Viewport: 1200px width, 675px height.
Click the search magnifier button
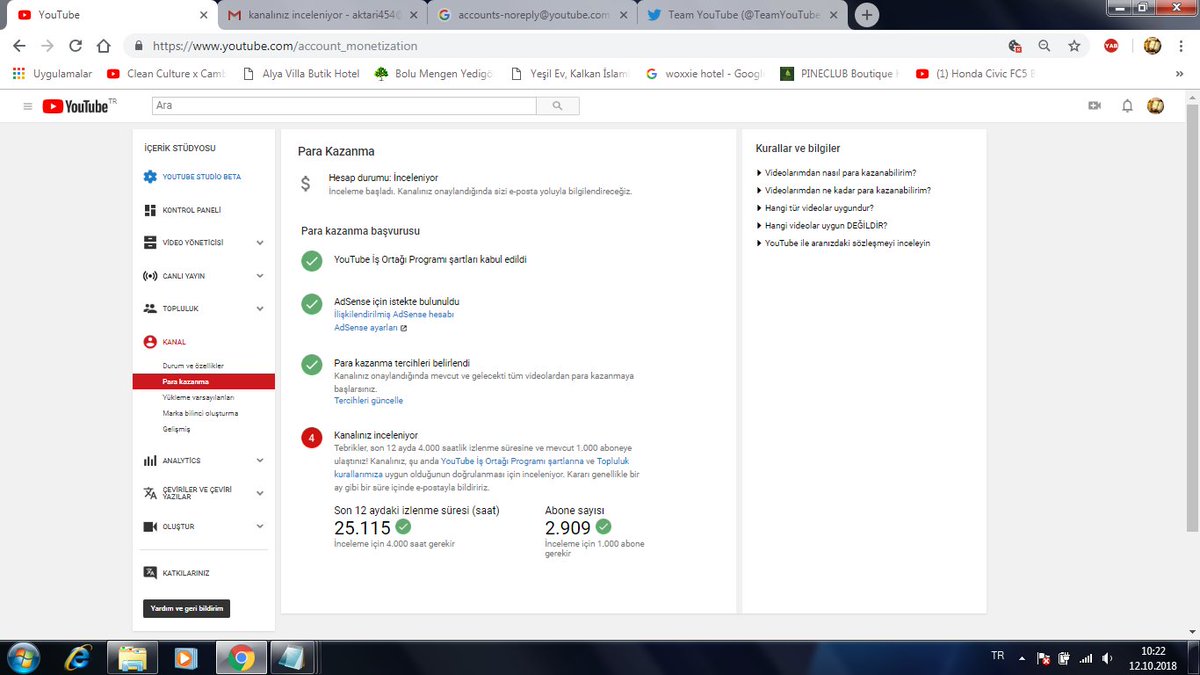557,105
